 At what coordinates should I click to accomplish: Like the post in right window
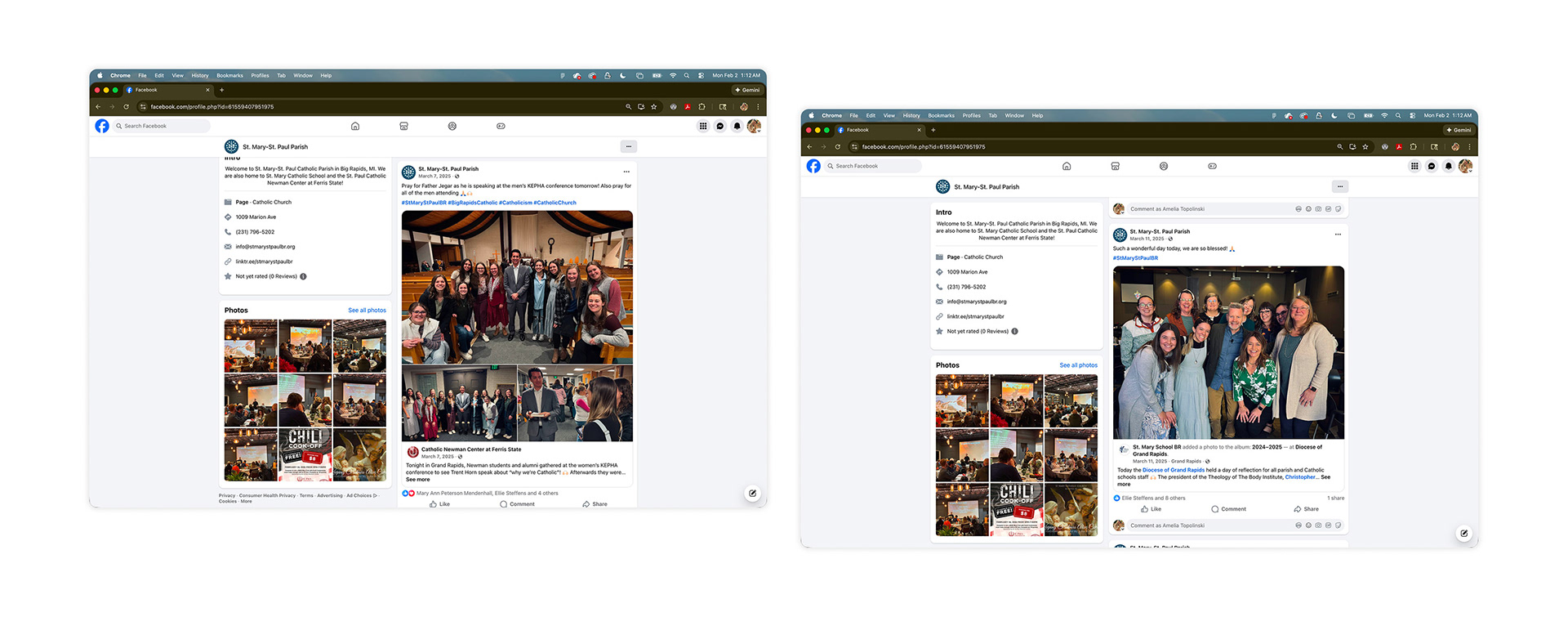tap(1151, 509)
